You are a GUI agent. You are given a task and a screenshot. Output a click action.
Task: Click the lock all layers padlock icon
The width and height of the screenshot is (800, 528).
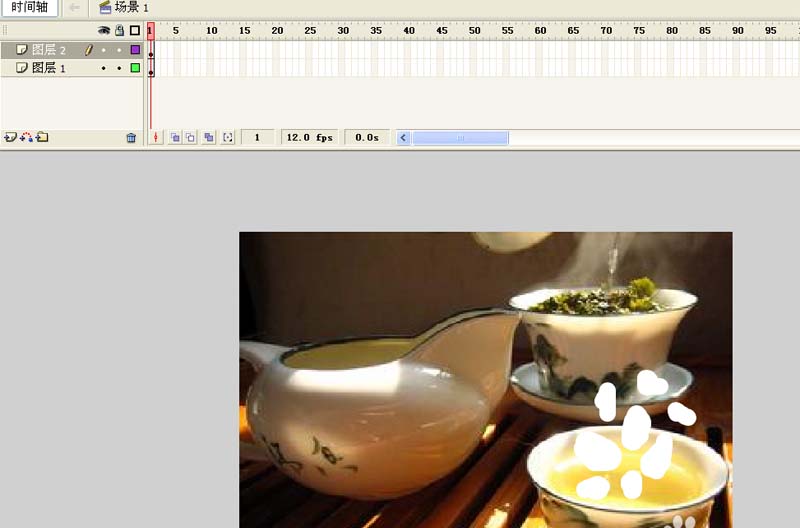pyautogui.click(x=119, y=31)
